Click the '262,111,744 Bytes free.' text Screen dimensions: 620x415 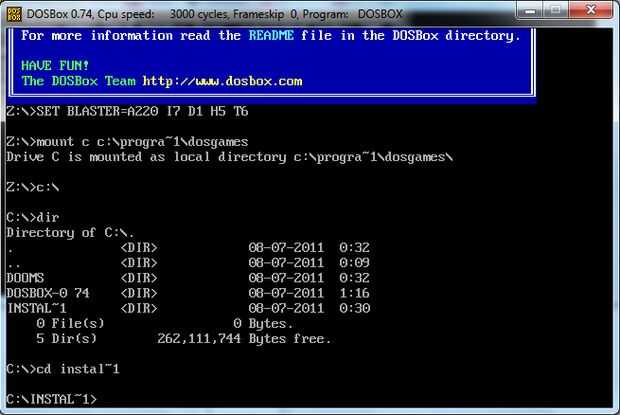coord(244,339)
